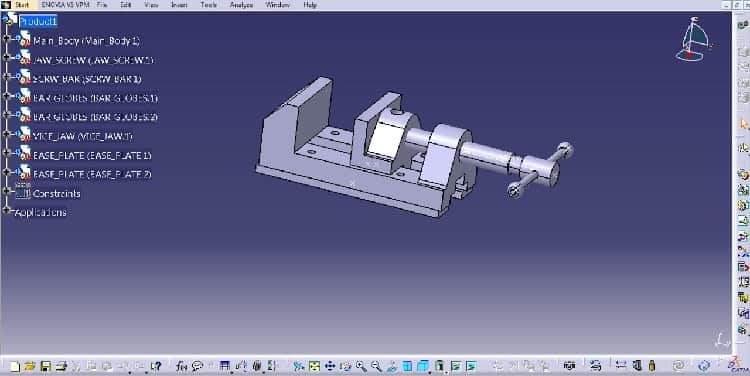Expand the Main_Body tree node

6,38
